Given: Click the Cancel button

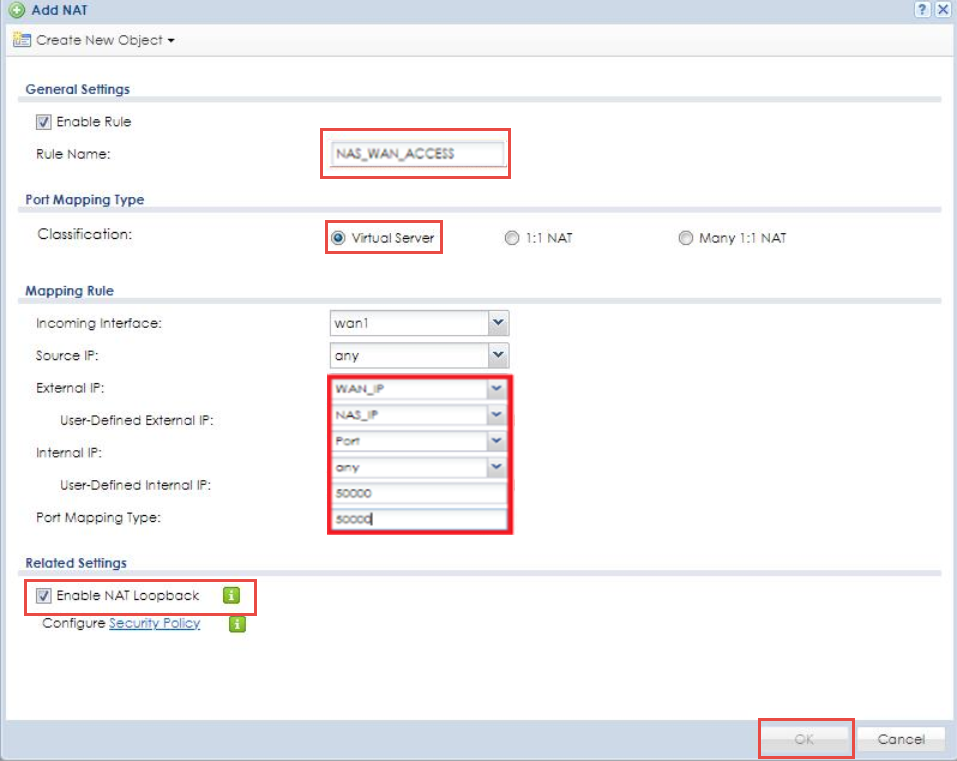Looking at the screenshot, I should 900,739.
